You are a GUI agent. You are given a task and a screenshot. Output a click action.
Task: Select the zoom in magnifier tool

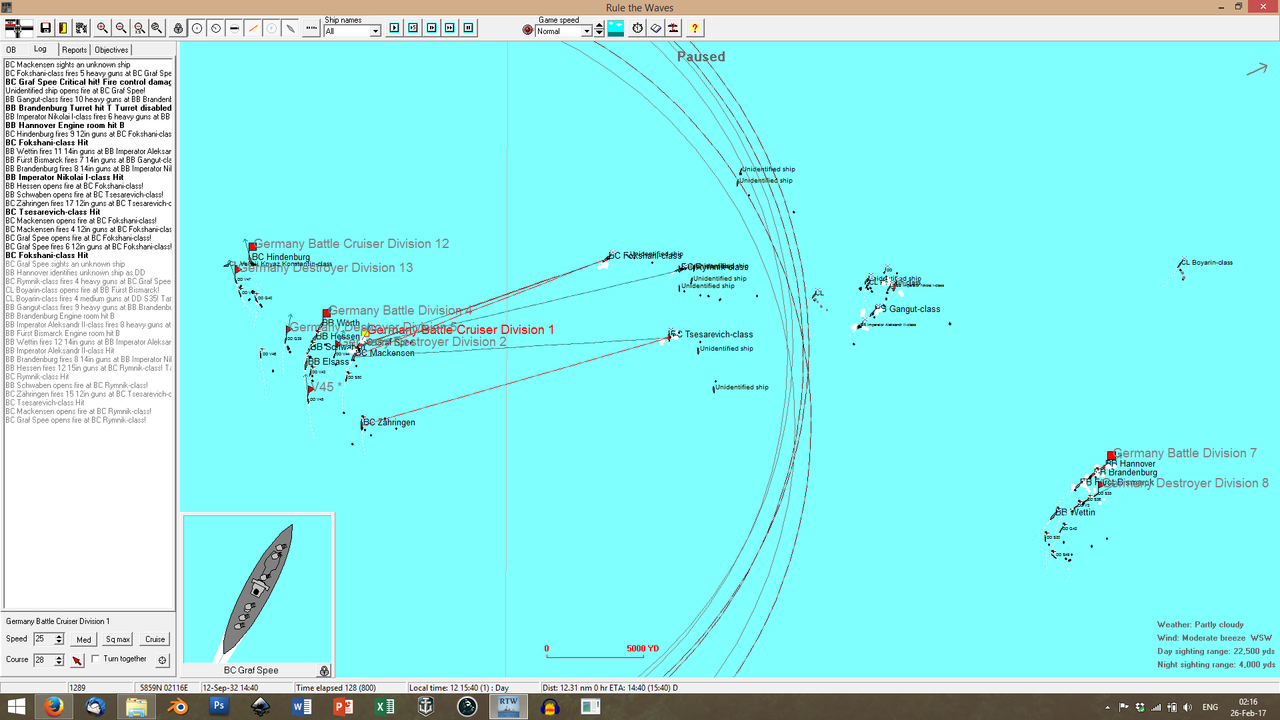click(x=100, y=28)
